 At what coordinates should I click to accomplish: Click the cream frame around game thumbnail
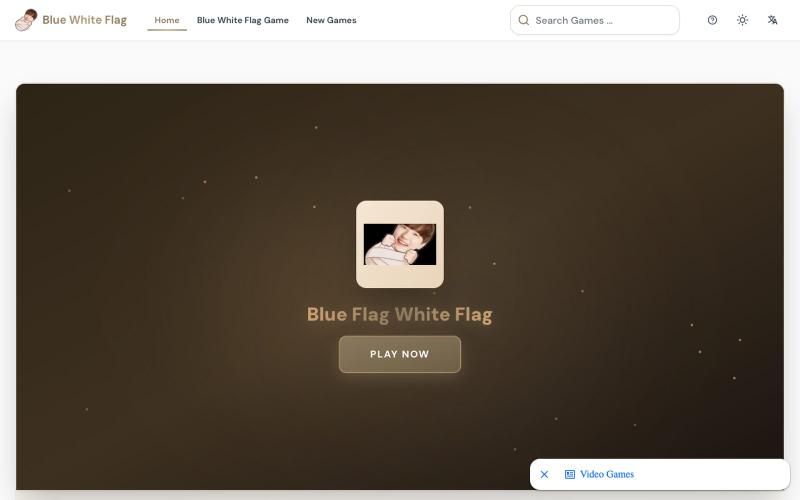point(399,277)
